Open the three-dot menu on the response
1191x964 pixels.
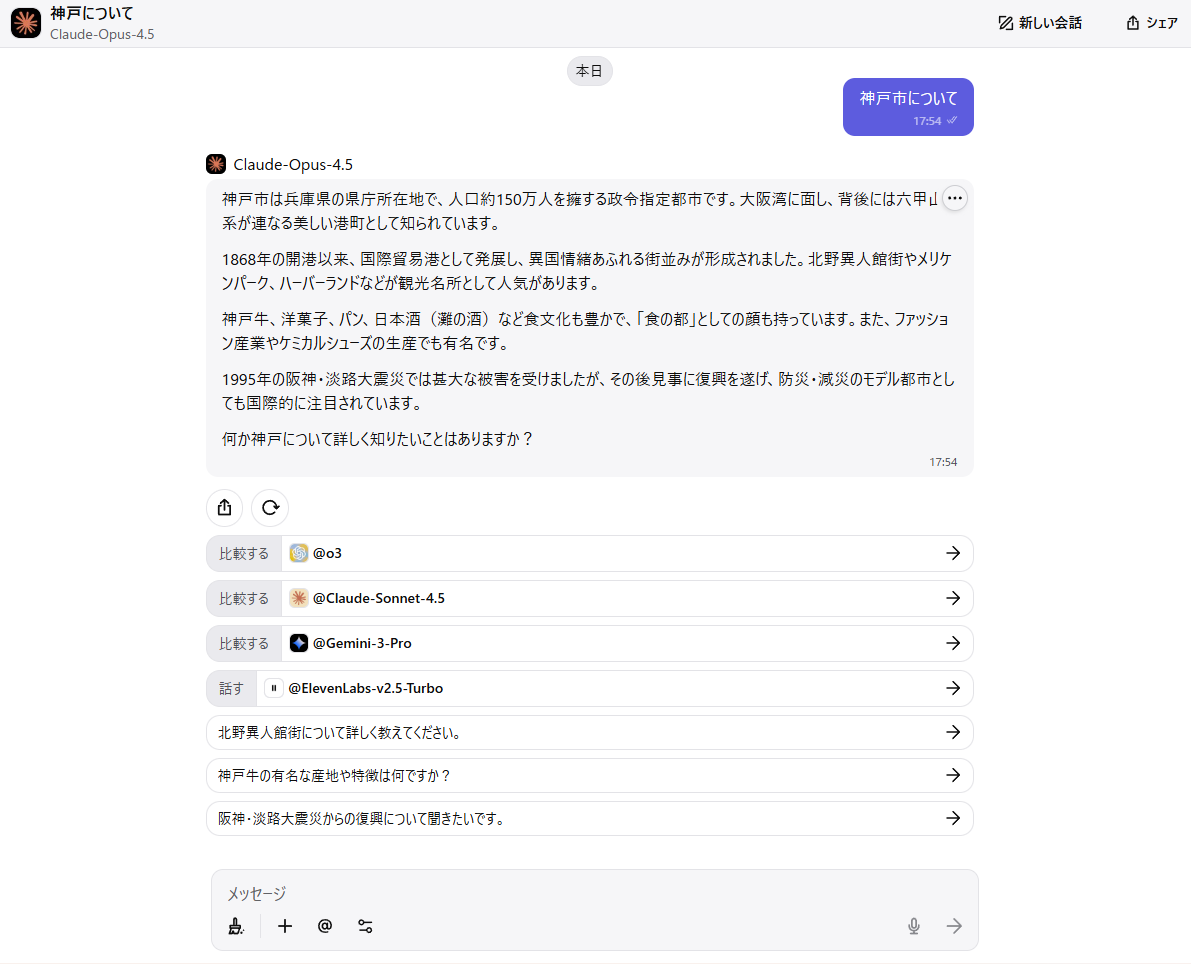[955, 199]
